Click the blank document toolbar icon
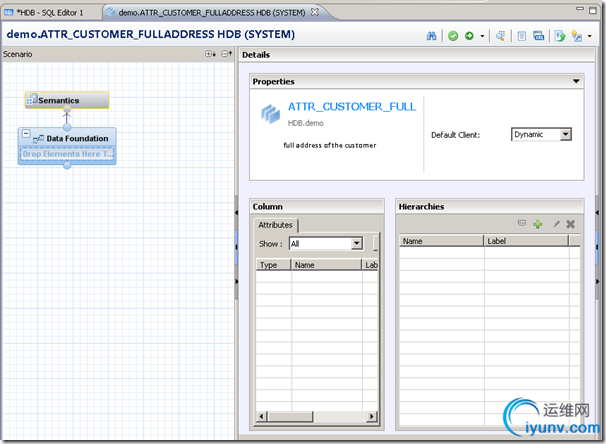The image size is (606, 444). coord(522,36)
